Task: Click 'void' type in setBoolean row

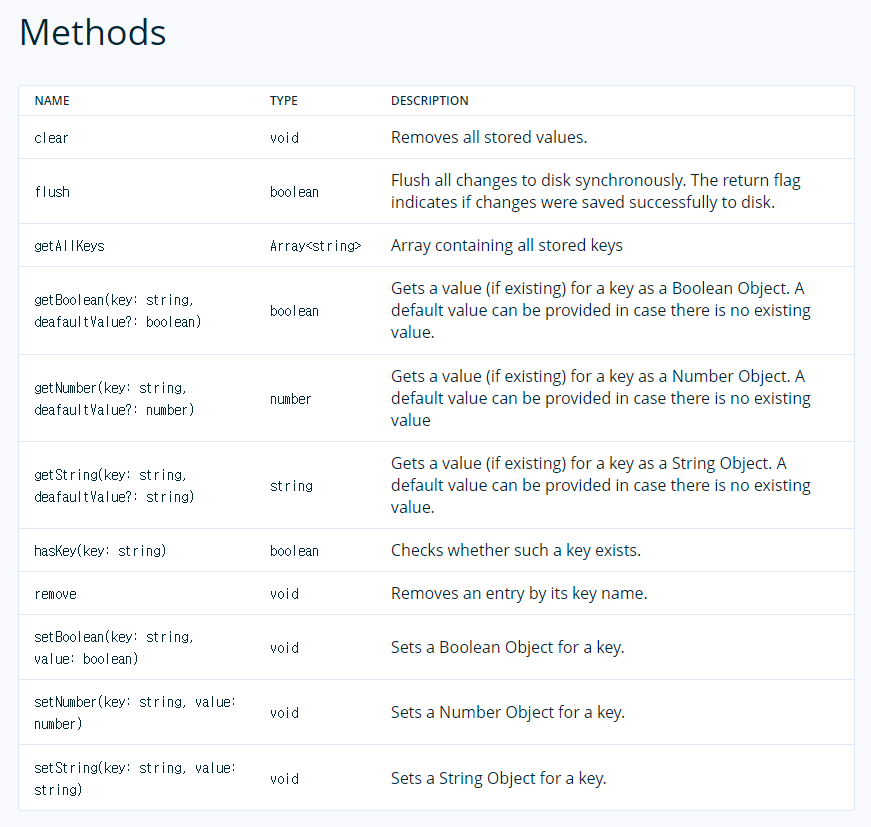Action: [284, 648]
